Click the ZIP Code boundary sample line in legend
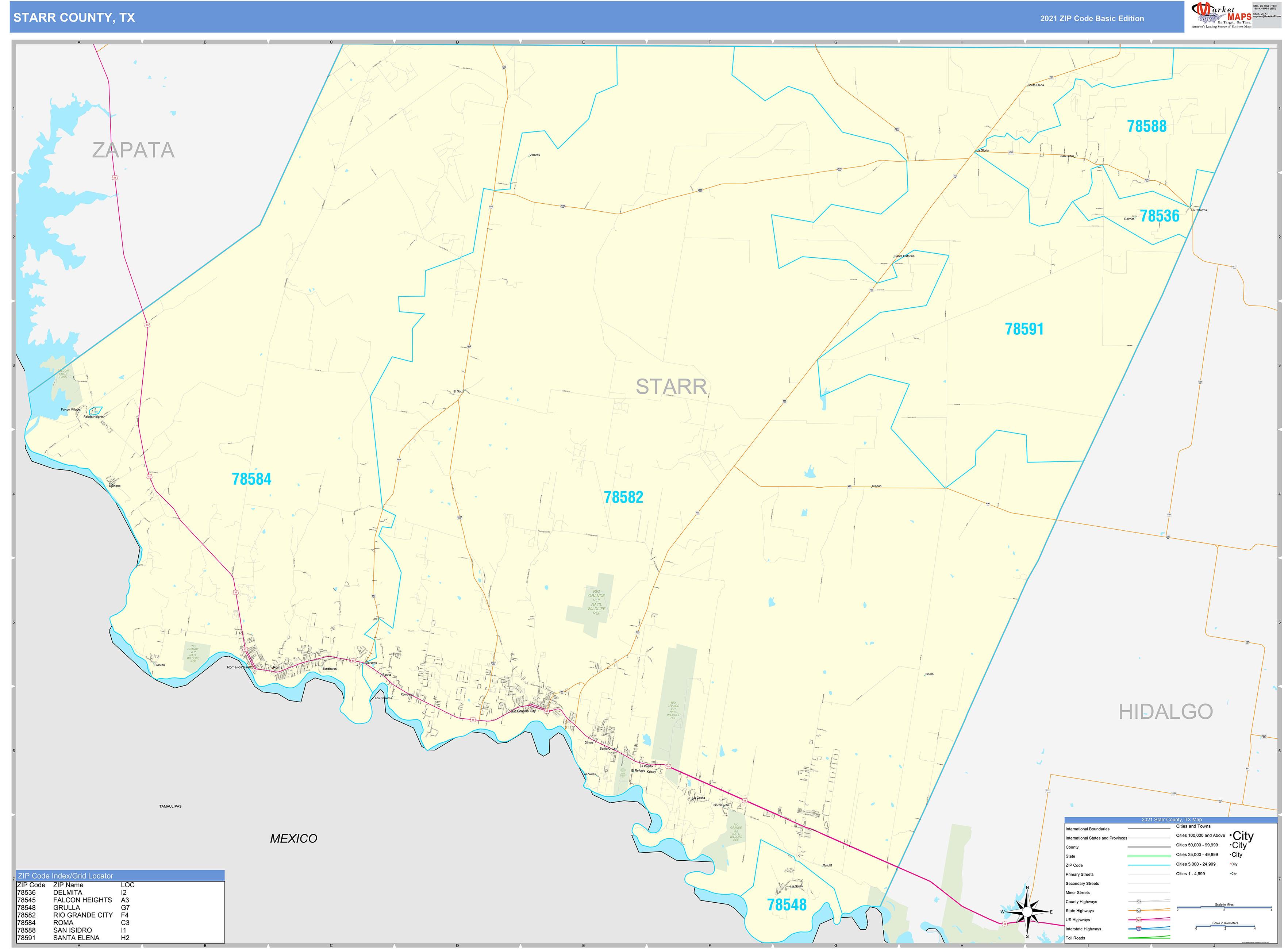1288x949 pixels. 1149,865
